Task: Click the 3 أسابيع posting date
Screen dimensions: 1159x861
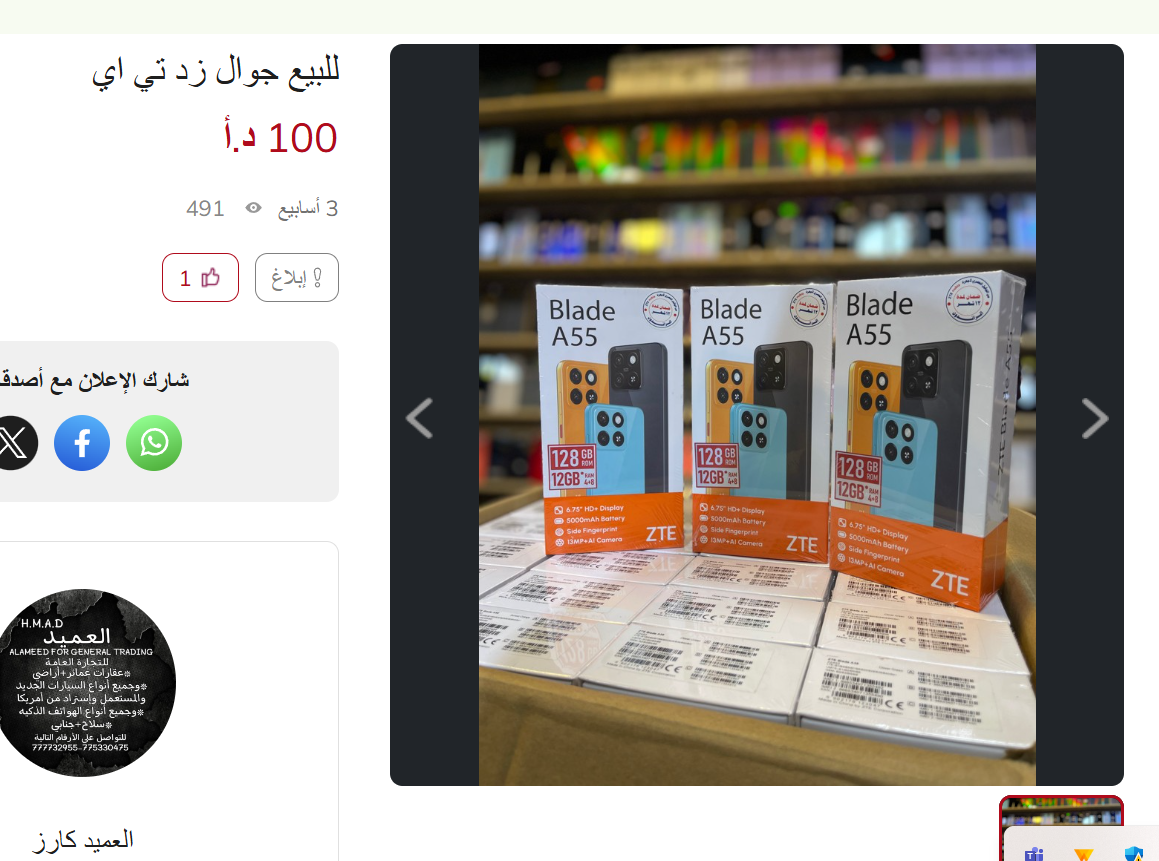Action: [308, 208]
